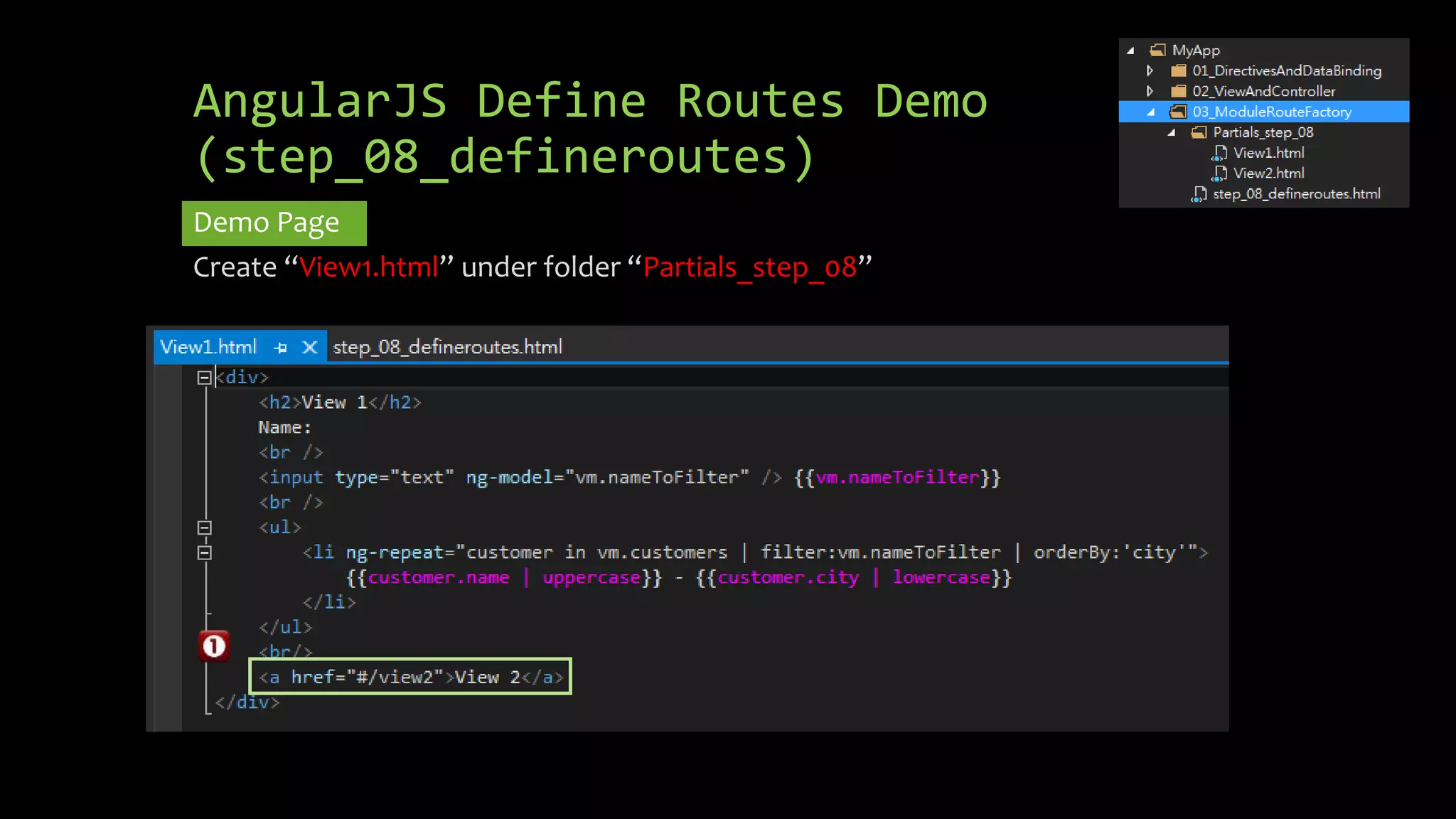Click the 03_ModuleRouteFactory folder icon

1179,112
